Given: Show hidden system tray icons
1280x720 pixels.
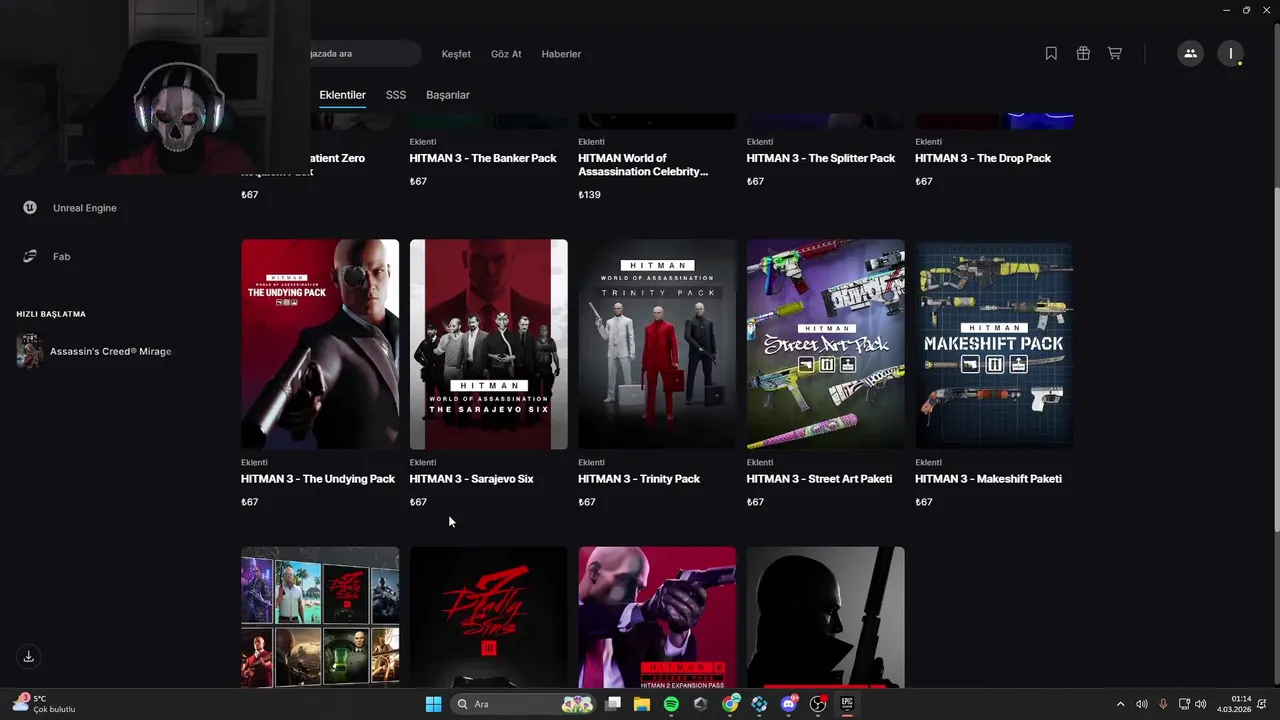Looking at the screenshot, I should click(x=1120, y=704).
